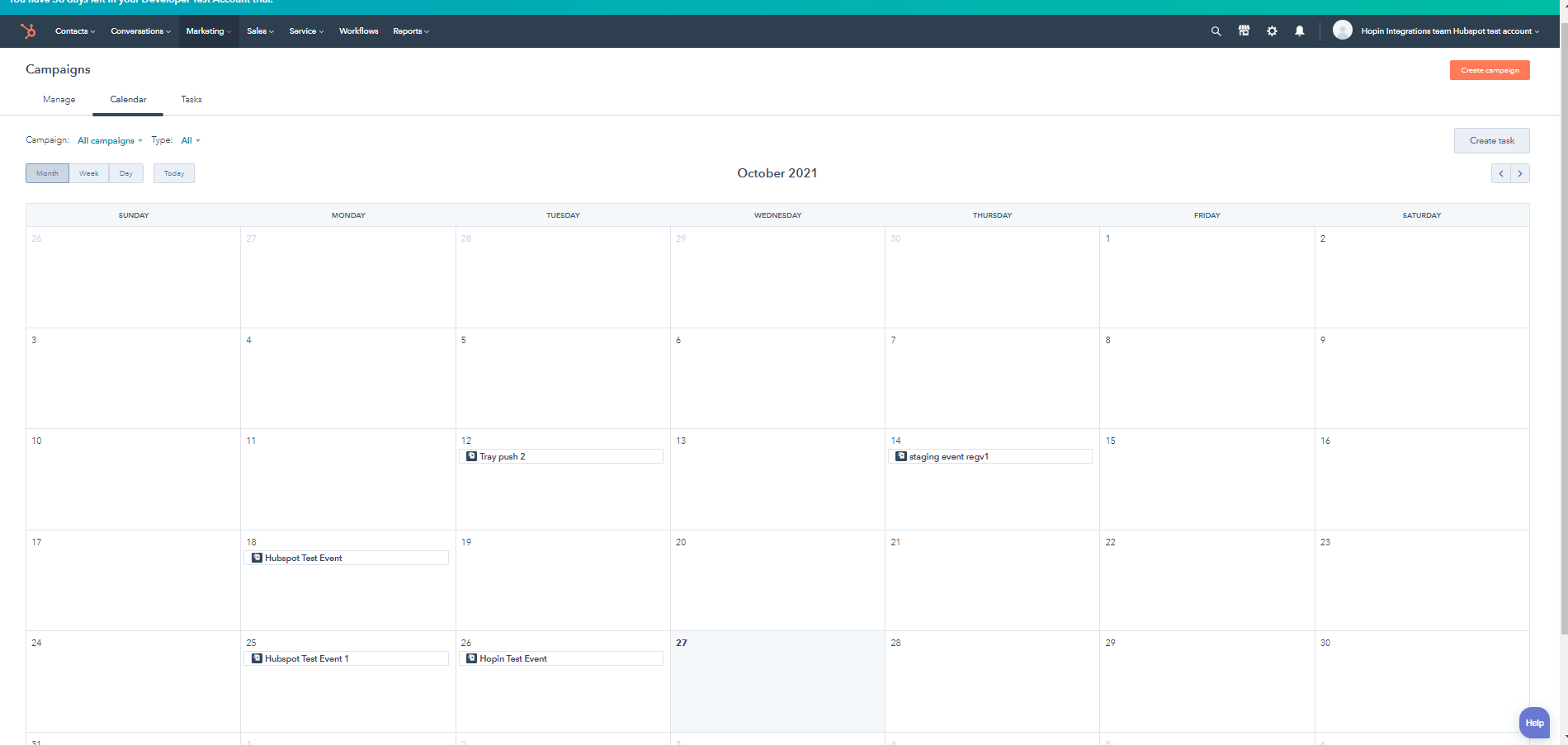1568x745 pixels.
Task: Click date number 1 under Friday
Action: click(1108, 238)
